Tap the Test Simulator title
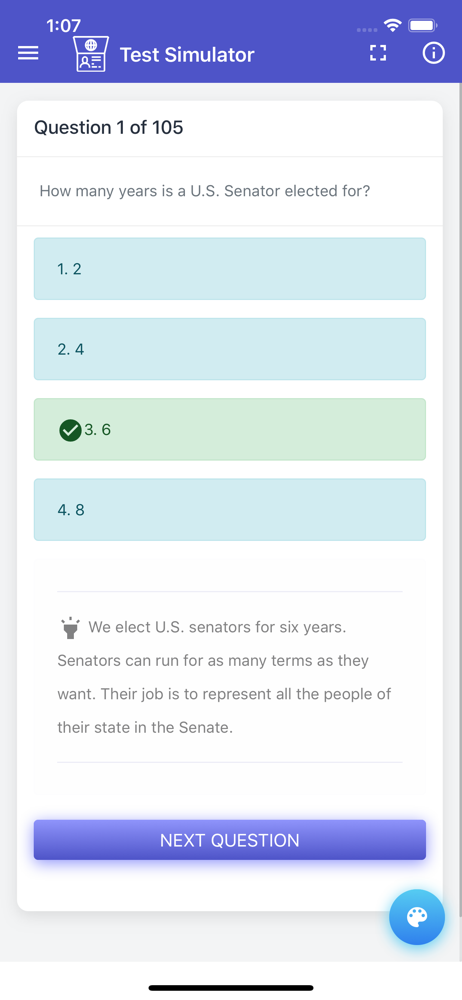 pos(187,55)
